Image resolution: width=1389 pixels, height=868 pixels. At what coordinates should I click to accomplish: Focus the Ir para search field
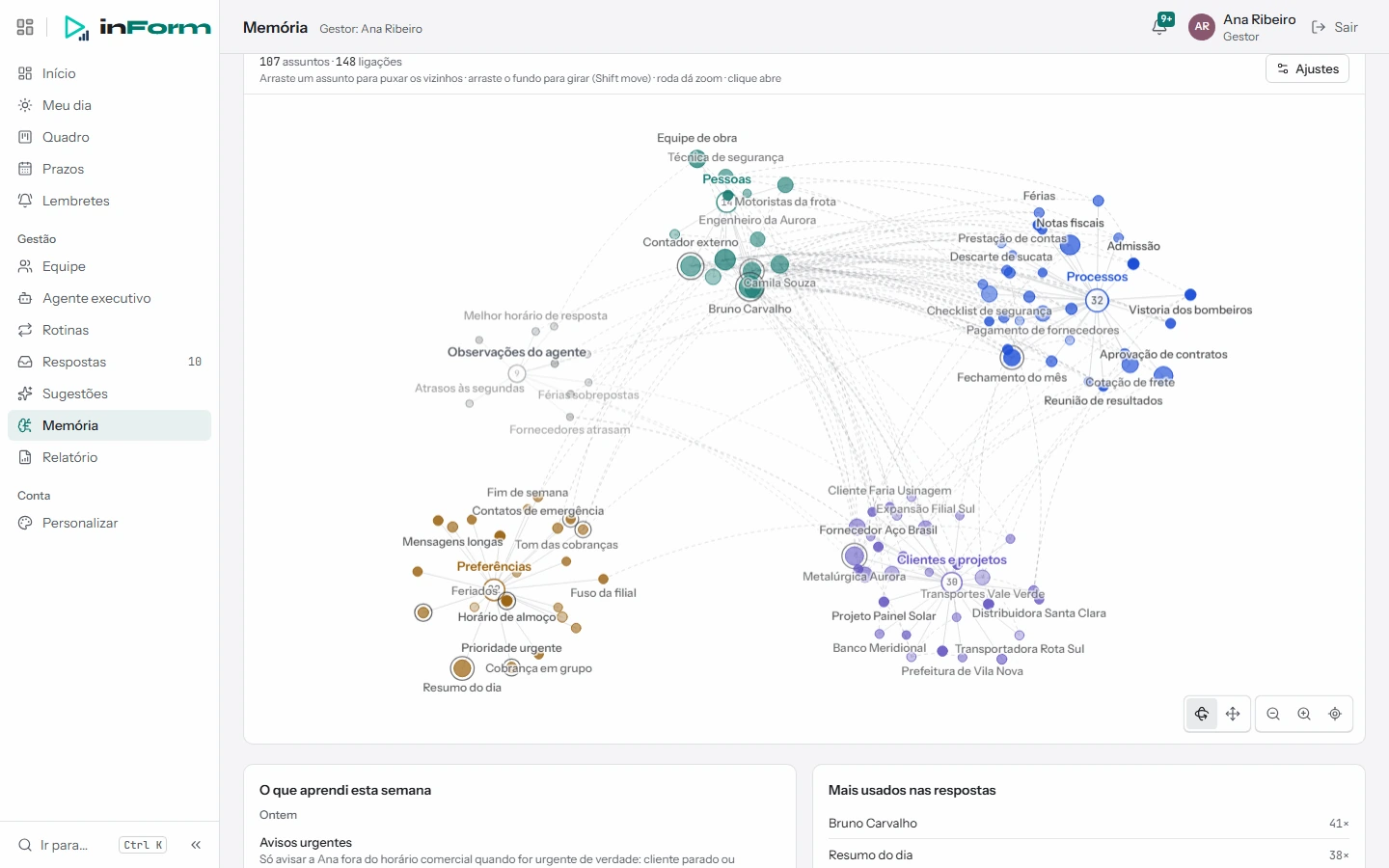tap(92, 845)
